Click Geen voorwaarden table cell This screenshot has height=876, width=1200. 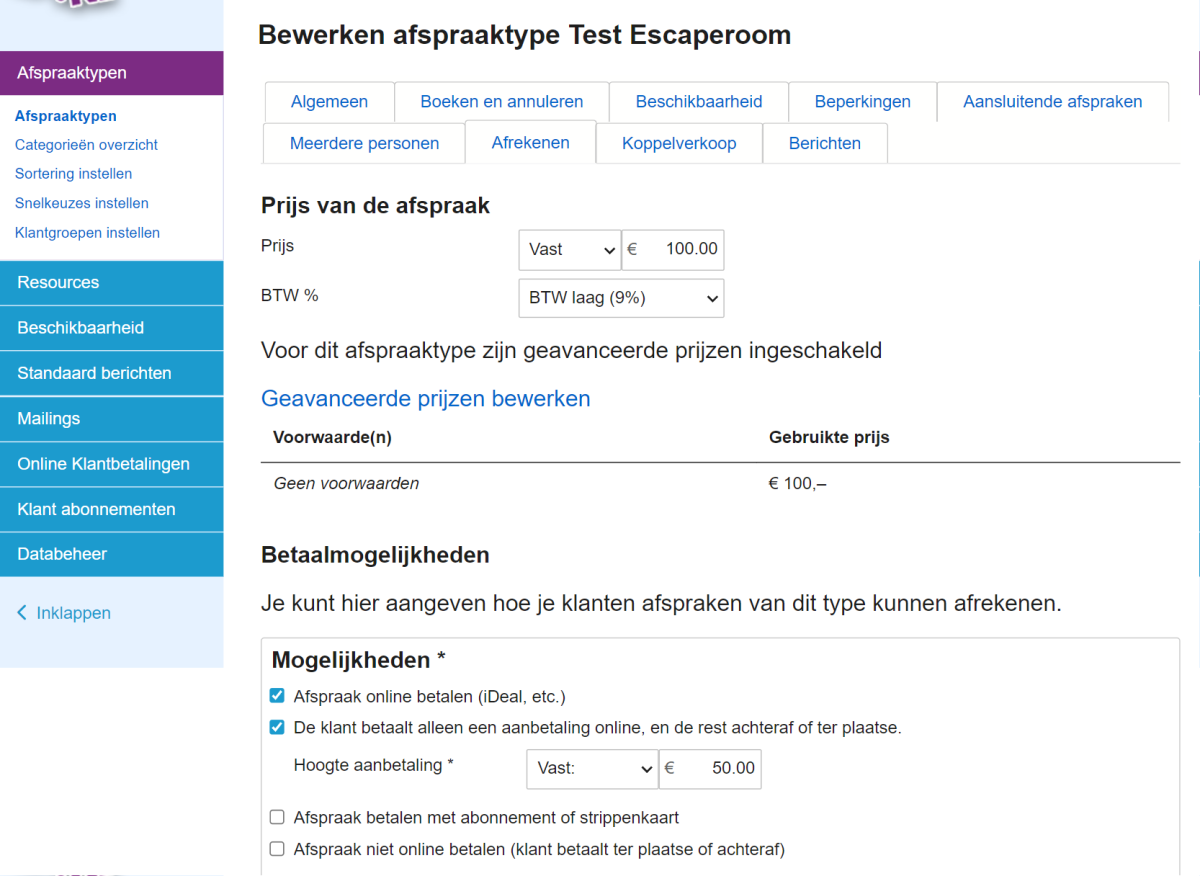[x=346, y=484]
